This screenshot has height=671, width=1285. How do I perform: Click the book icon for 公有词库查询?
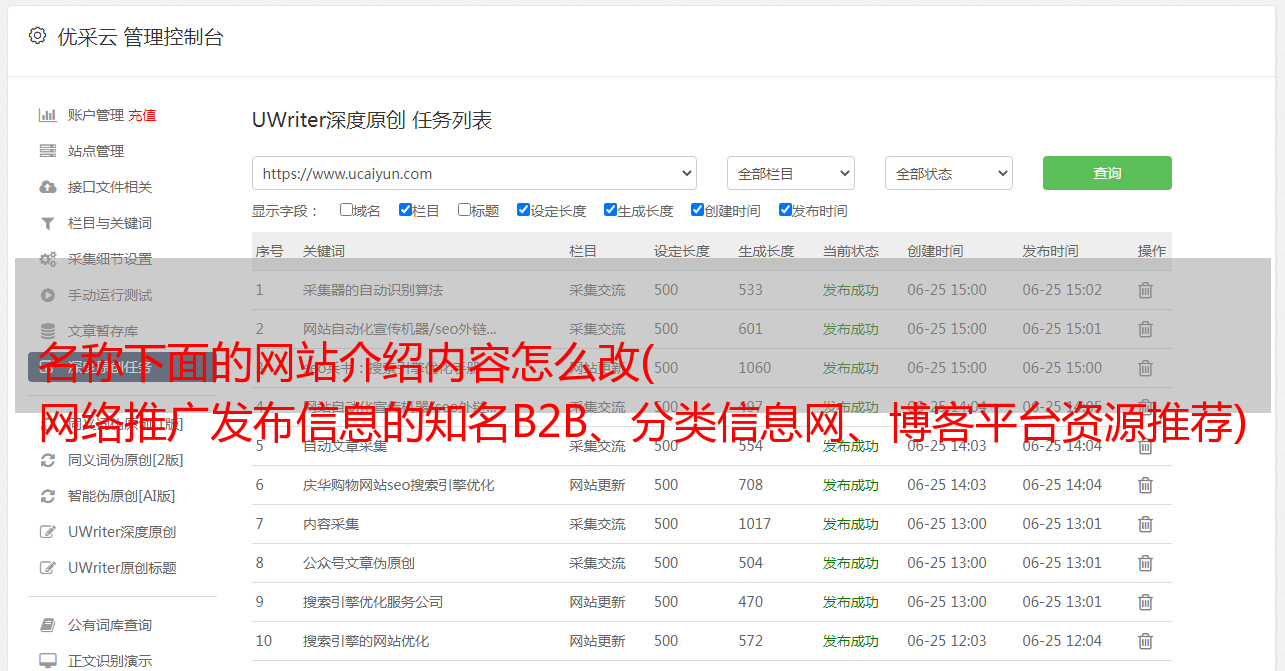[47, 625]
